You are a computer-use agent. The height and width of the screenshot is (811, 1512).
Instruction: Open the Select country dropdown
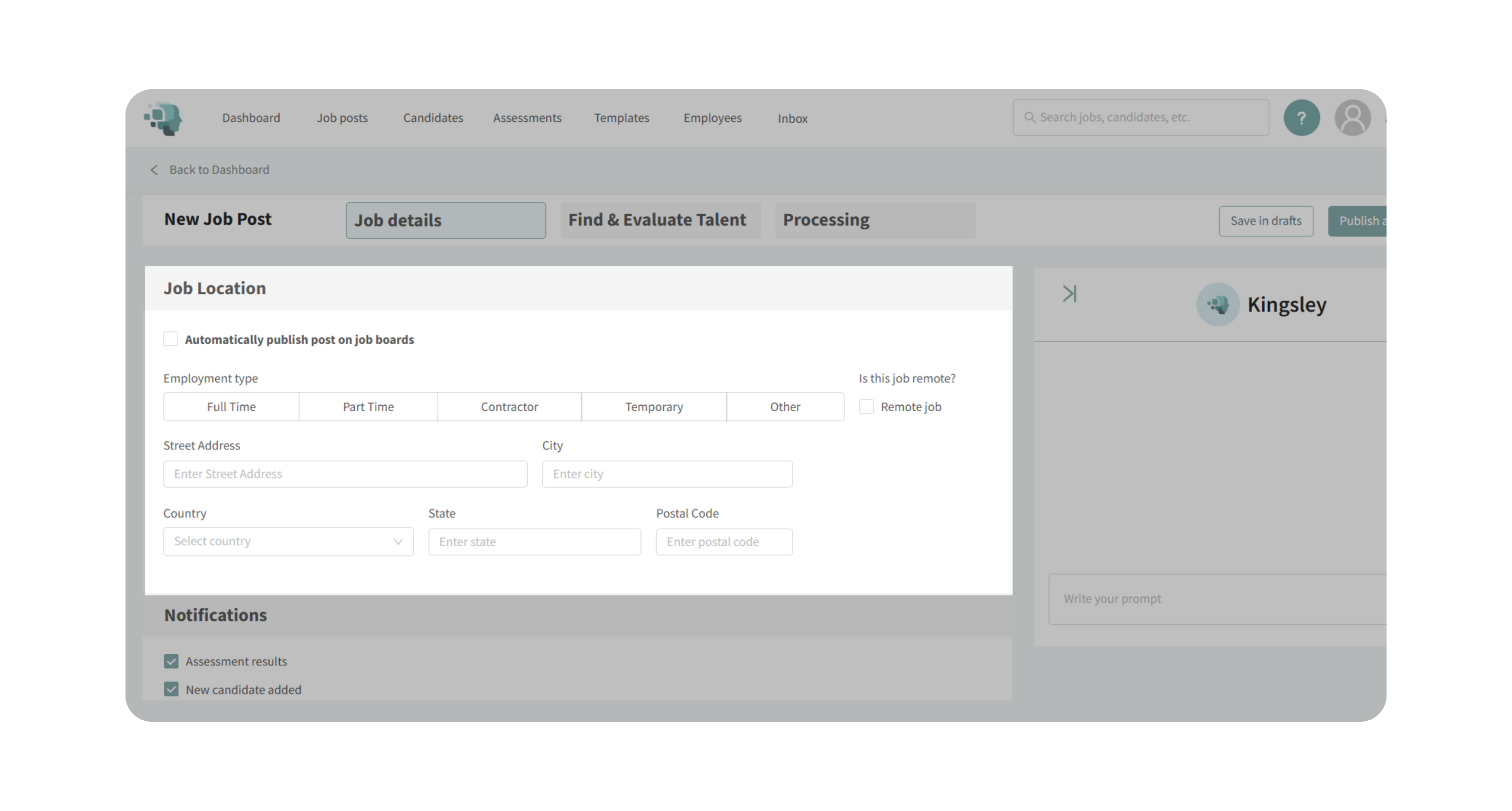(288, 542)
